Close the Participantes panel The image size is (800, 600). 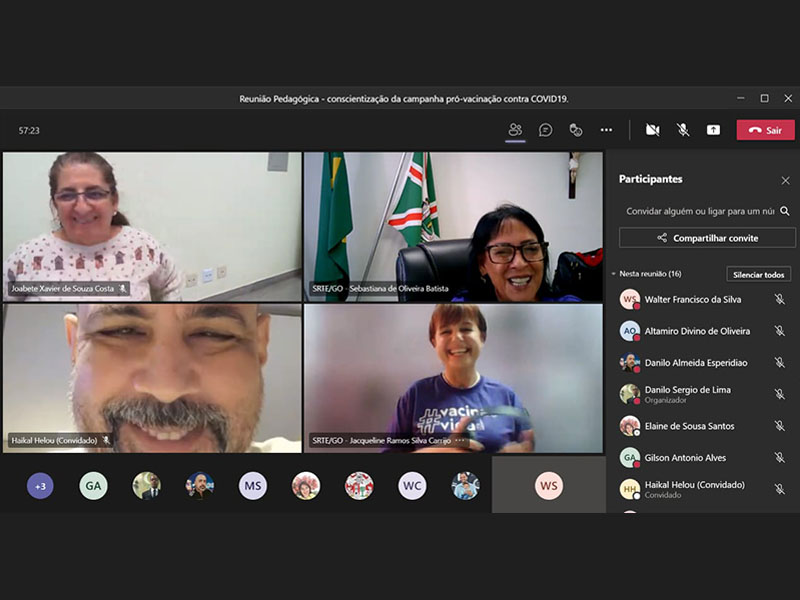pyautogui.click(x=785, y=180)
